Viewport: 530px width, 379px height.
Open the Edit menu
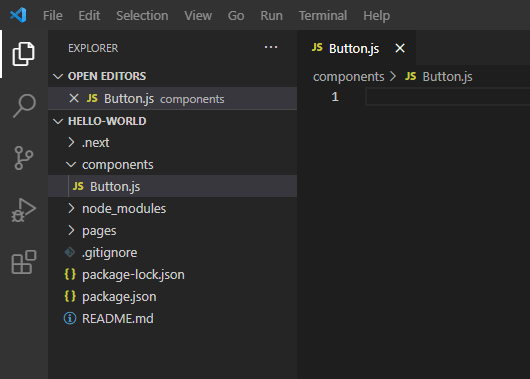pos(89,16)
